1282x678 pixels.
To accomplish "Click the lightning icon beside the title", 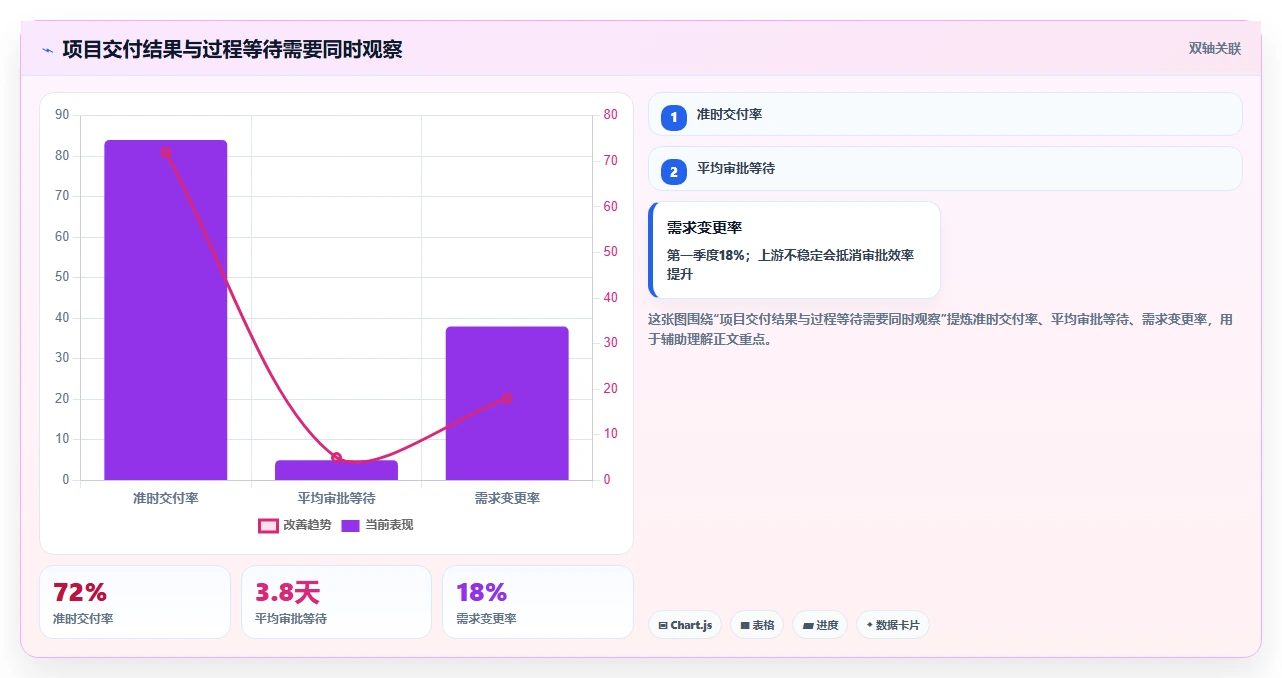I will (x=47, y=50).
